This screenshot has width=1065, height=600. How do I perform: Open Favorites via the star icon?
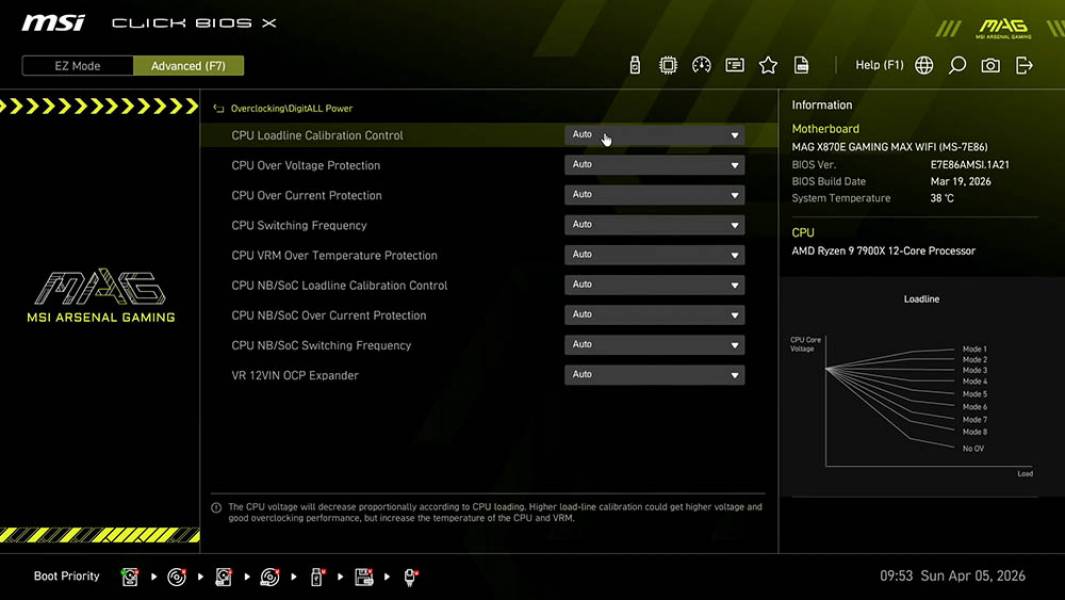(x=768, y=64)
